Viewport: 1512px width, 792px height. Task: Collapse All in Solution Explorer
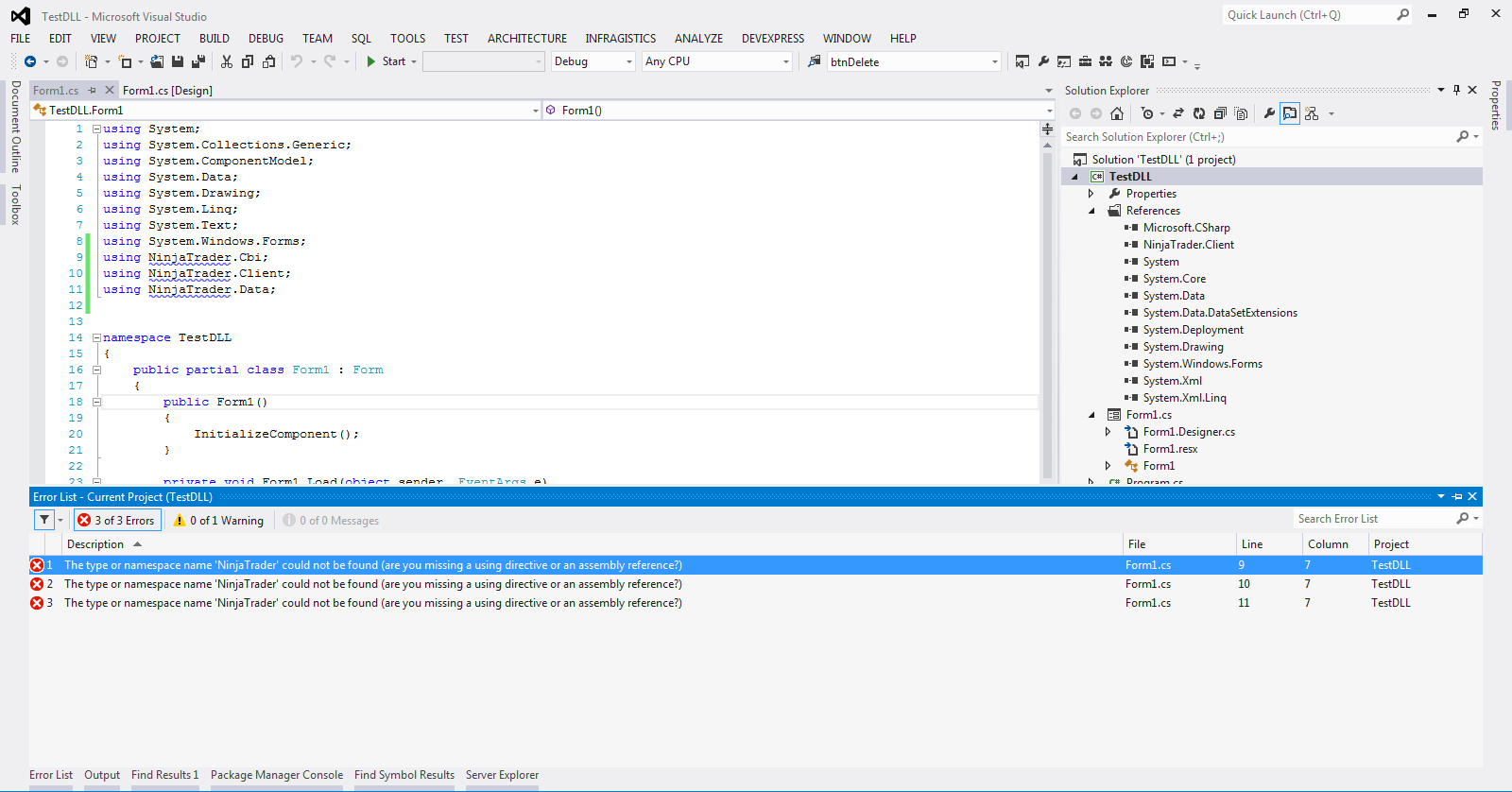pos(1220,113)
